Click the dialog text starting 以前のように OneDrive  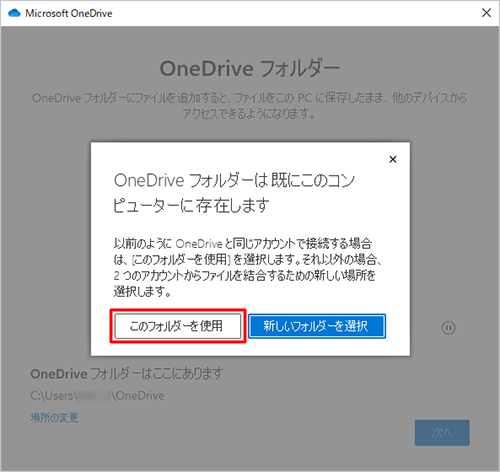point(247,267)
